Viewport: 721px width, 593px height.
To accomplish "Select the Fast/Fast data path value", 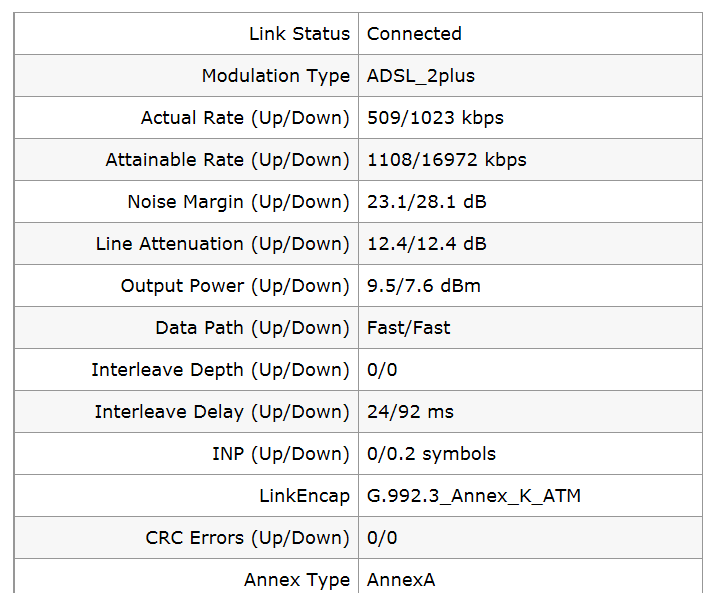I will 408,328.
